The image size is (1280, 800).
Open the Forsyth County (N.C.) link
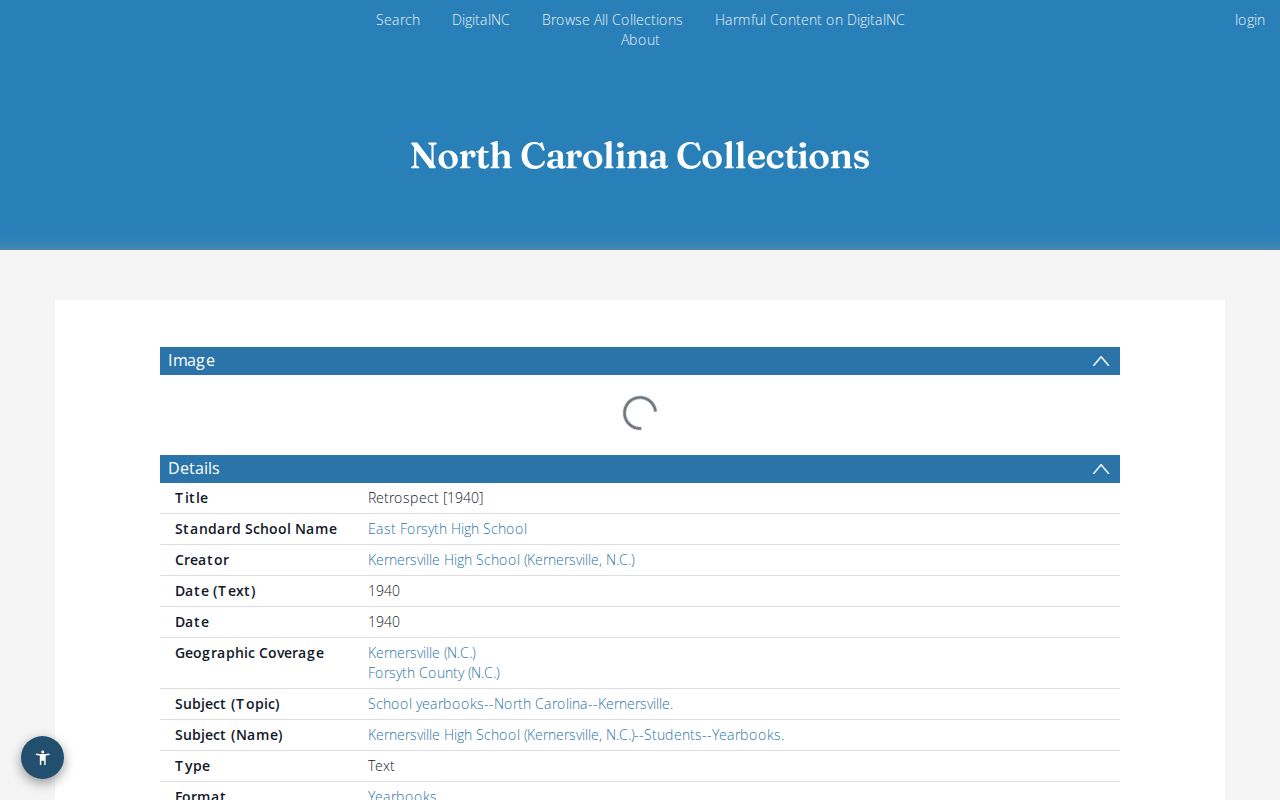[434, 673]
